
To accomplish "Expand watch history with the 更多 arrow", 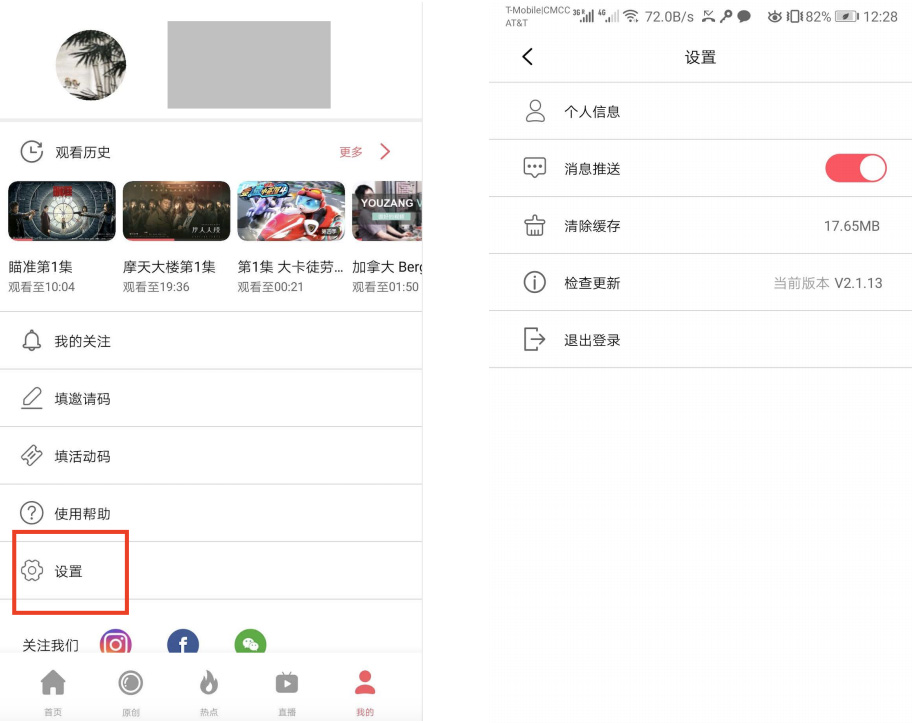I will pos(385,152).
